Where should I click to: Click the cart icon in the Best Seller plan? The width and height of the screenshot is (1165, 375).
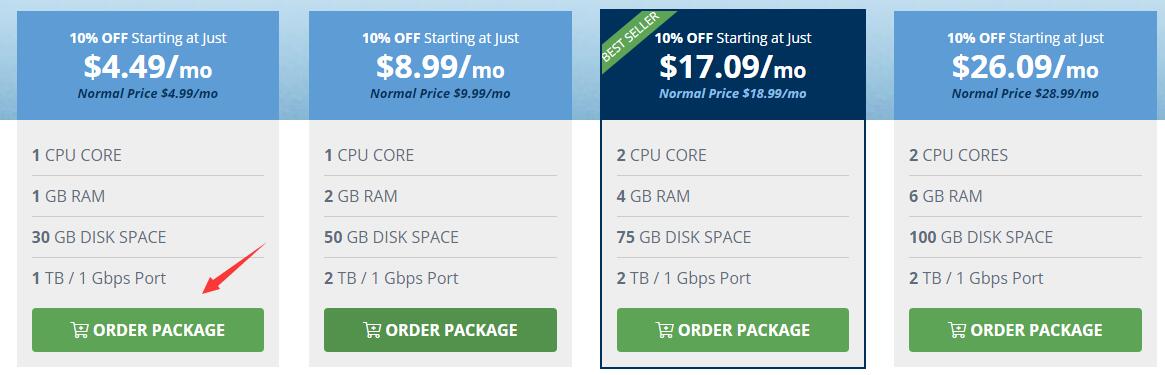coord(664,330)
